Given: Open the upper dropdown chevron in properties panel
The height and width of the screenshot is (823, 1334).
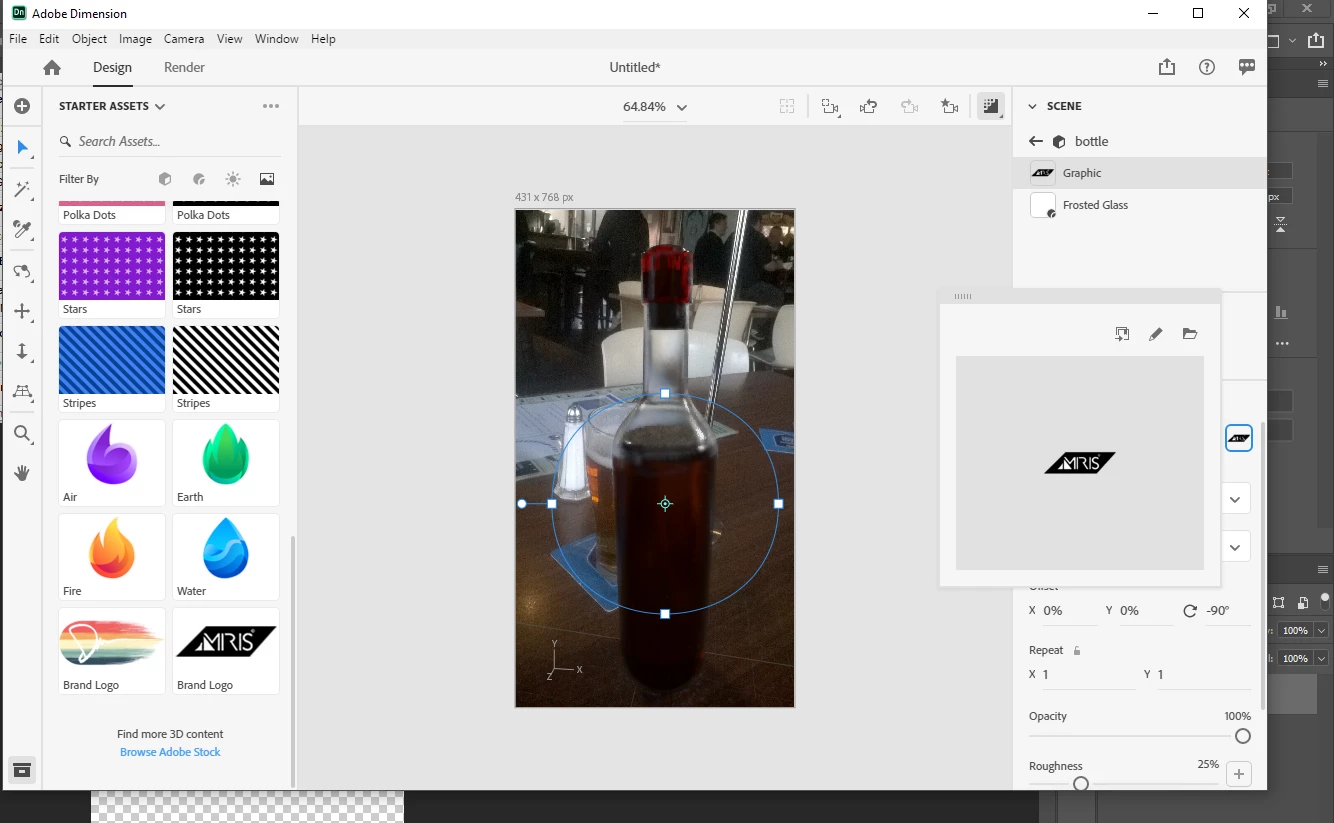Looking at the screenshot, I should click(x=1235, y=499).
